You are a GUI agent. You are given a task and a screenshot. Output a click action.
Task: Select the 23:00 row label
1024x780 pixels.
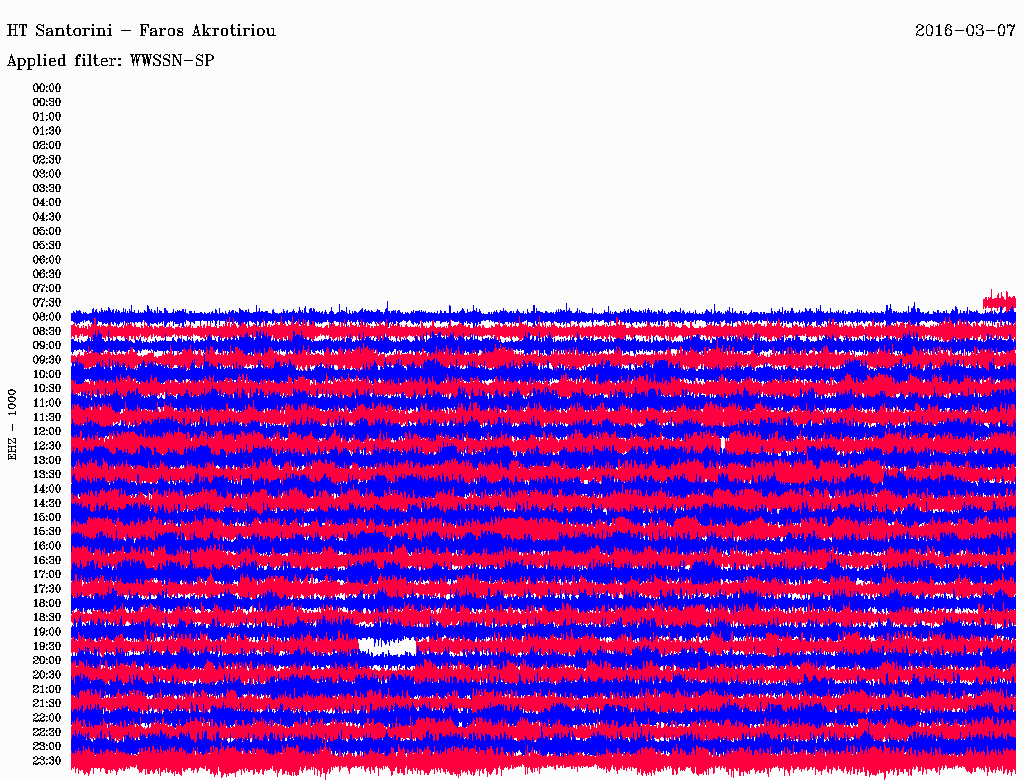tap(47, 746)
